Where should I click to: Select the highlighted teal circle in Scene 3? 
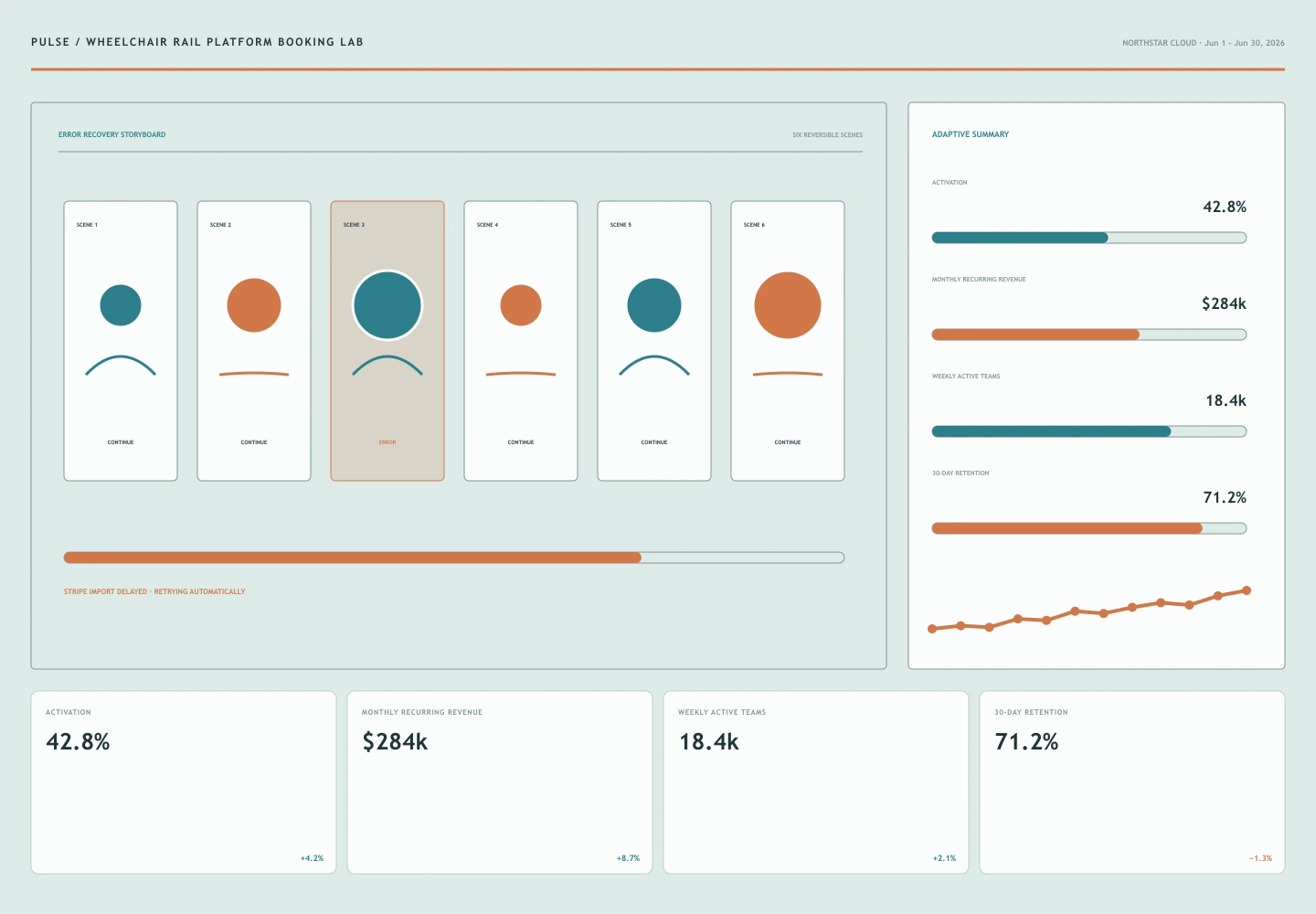[387, 305]
